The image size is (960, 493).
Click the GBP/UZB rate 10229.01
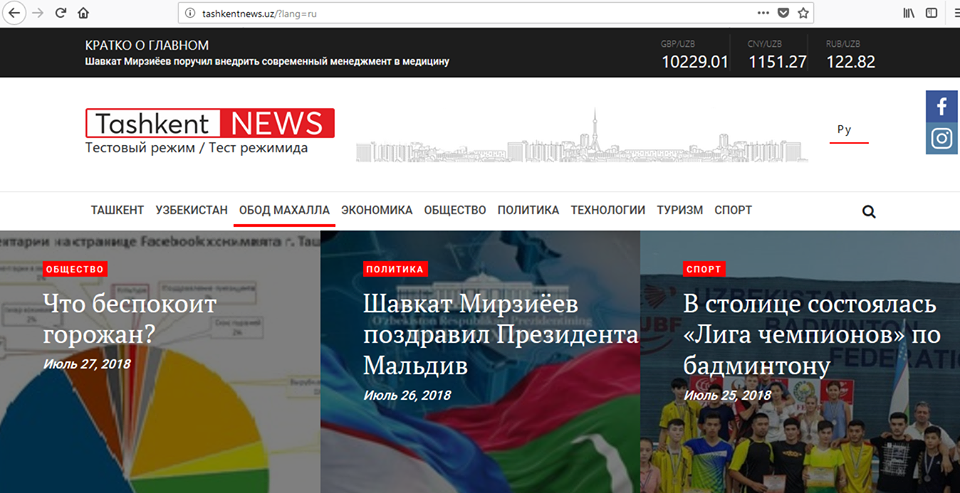click(695, 62)
